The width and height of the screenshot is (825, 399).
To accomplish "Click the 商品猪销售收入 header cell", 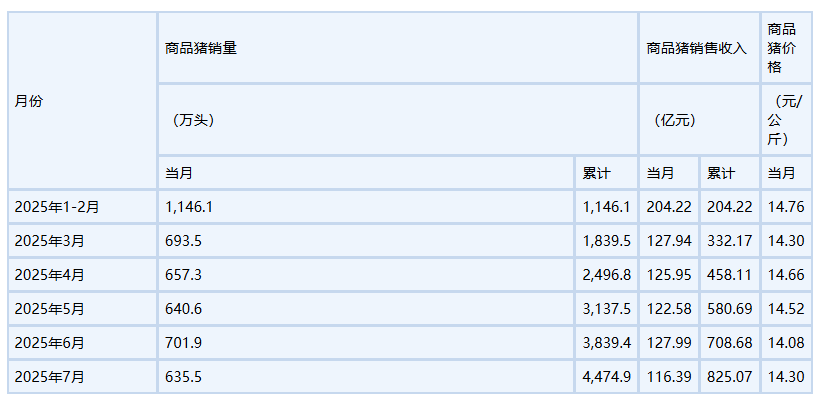I will click(699, 48).
